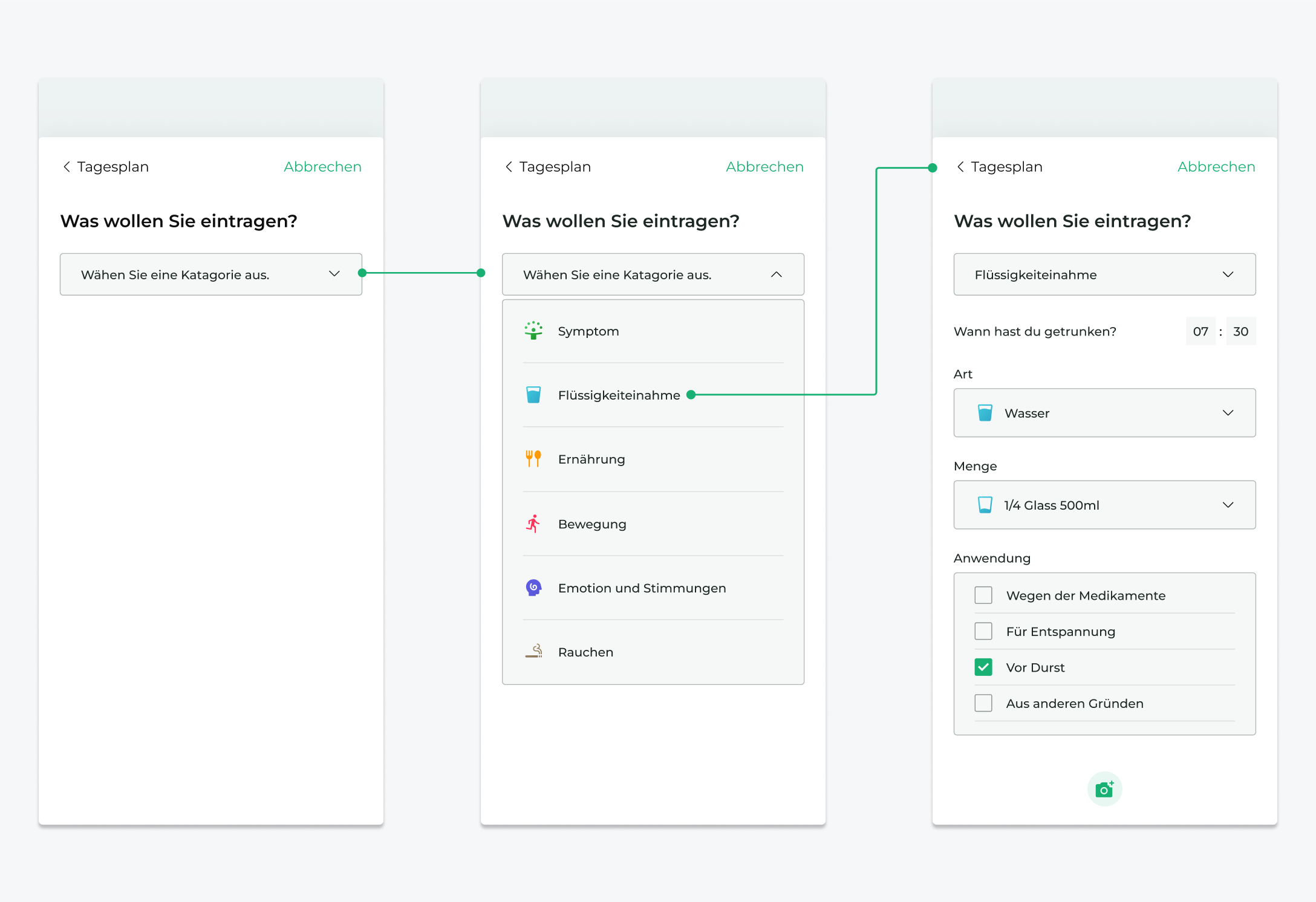Click the purple head Emotion icon
This screenshot has width=1316, height=902.
click(x=533, y=588)
